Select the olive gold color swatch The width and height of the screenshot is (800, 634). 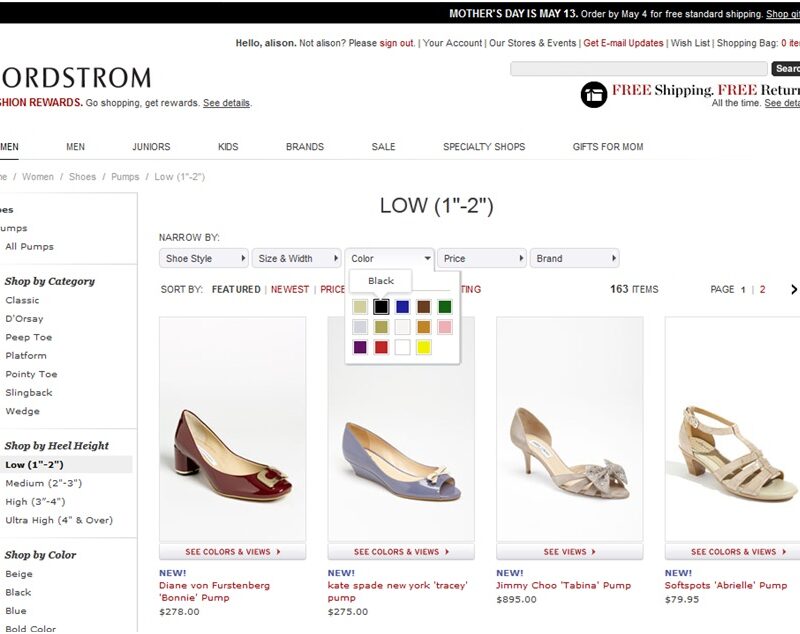381,327
